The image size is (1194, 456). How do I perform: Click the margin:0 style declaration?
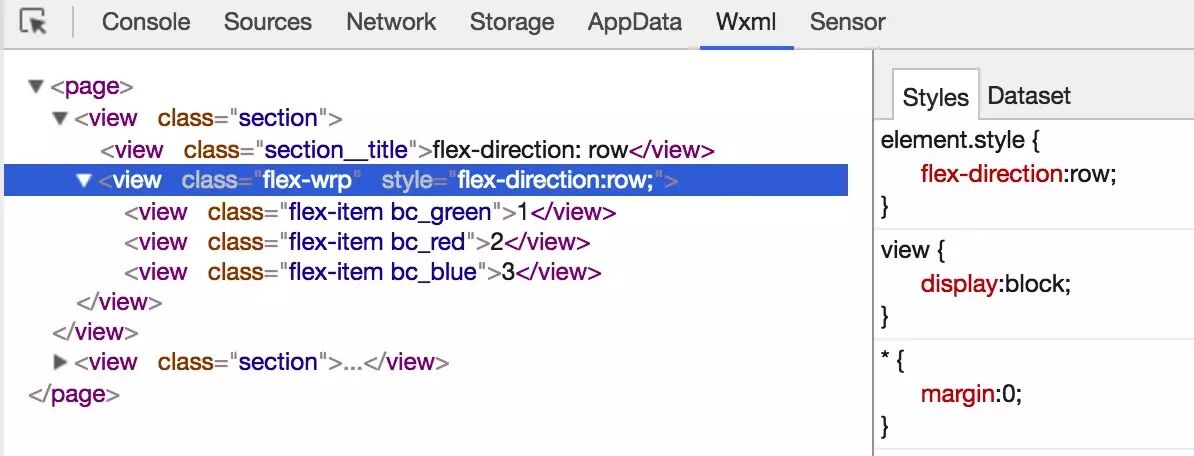(971, 394)
